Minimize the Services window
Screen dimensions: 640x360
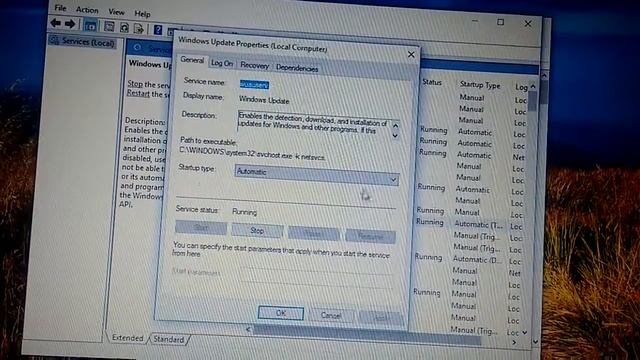[x=475, y=20]
